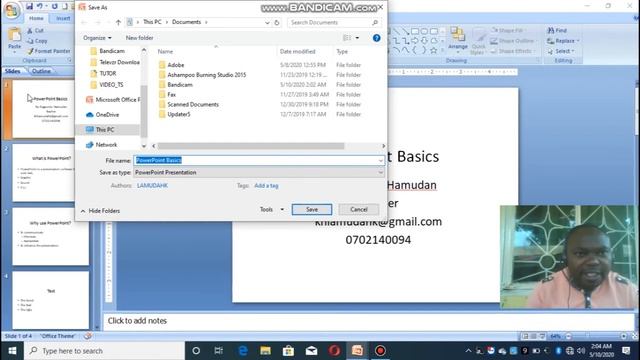This screenshot has height=360, width=640.
Task: Open the File name history dropdown arrow
Action: [x=380, y=160]
